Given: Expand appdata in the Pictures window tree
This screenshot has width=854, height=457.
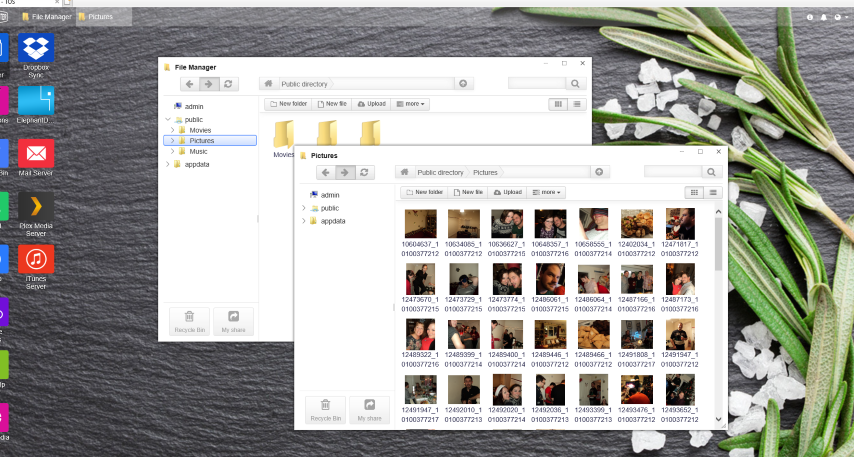Looking at the screenshot, I should click(x=304, y=221).
